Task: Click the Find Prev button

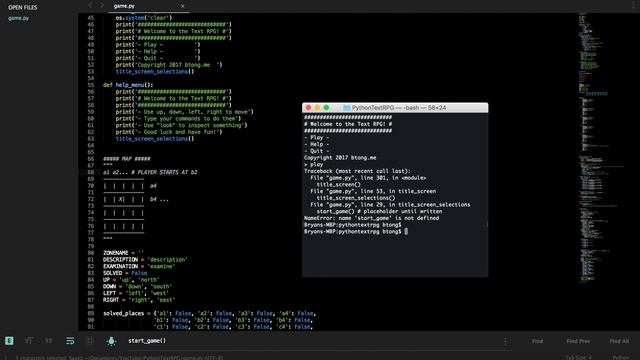Action: coord(578,341)
